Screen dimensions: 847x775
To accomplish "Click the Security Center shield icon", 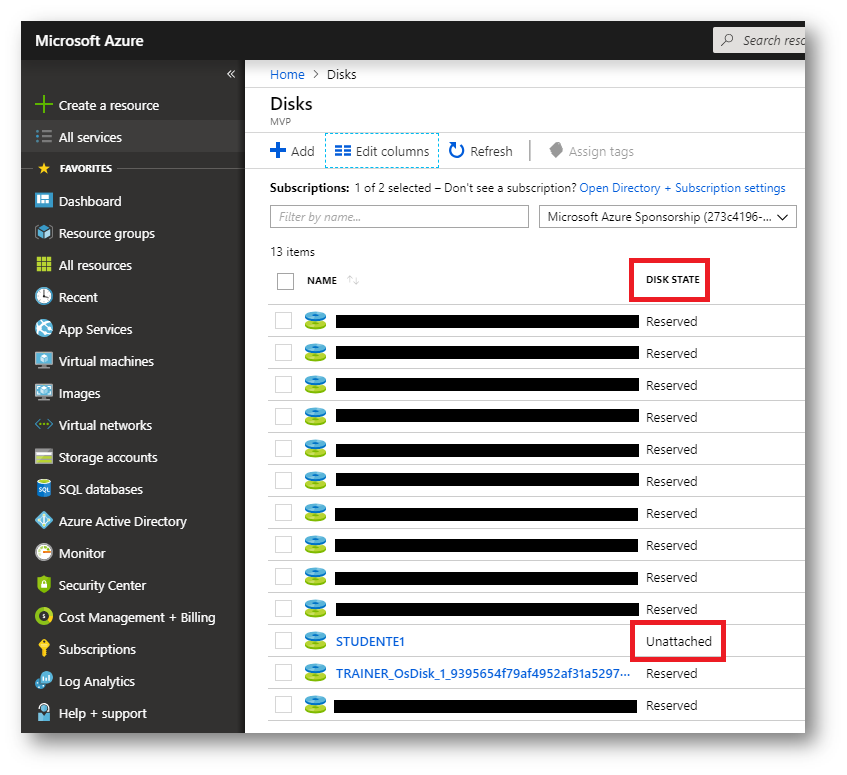I will point(43,585).
